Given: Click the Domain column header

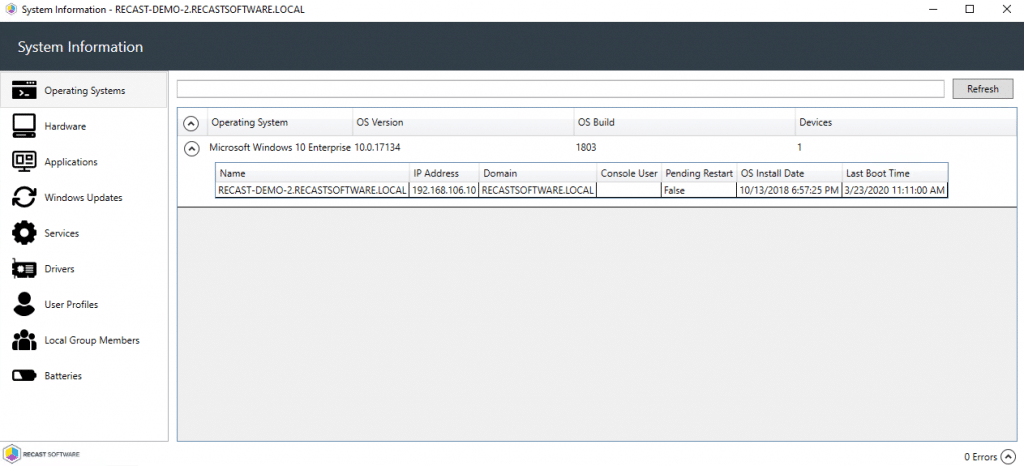Looking at the screenshot, I should [538, 174].
